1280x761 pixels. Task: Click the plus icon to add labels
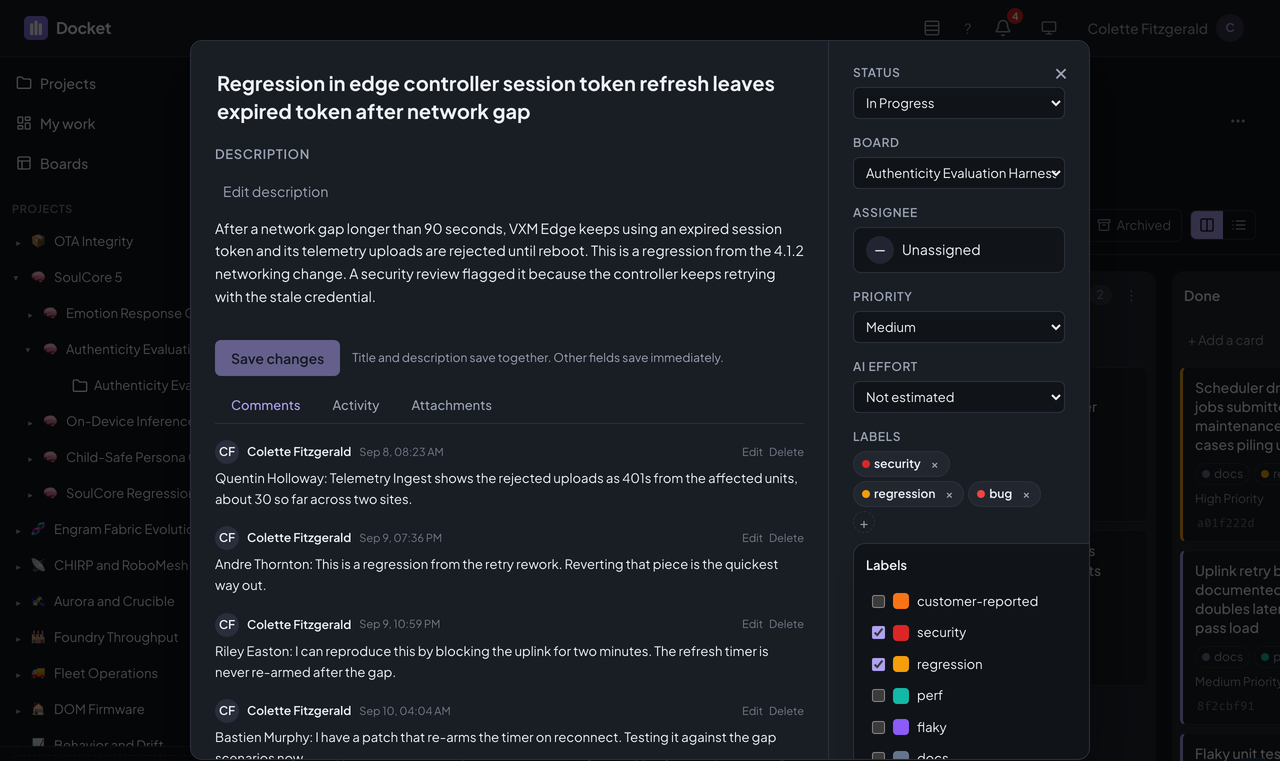[x=864, y=523]
